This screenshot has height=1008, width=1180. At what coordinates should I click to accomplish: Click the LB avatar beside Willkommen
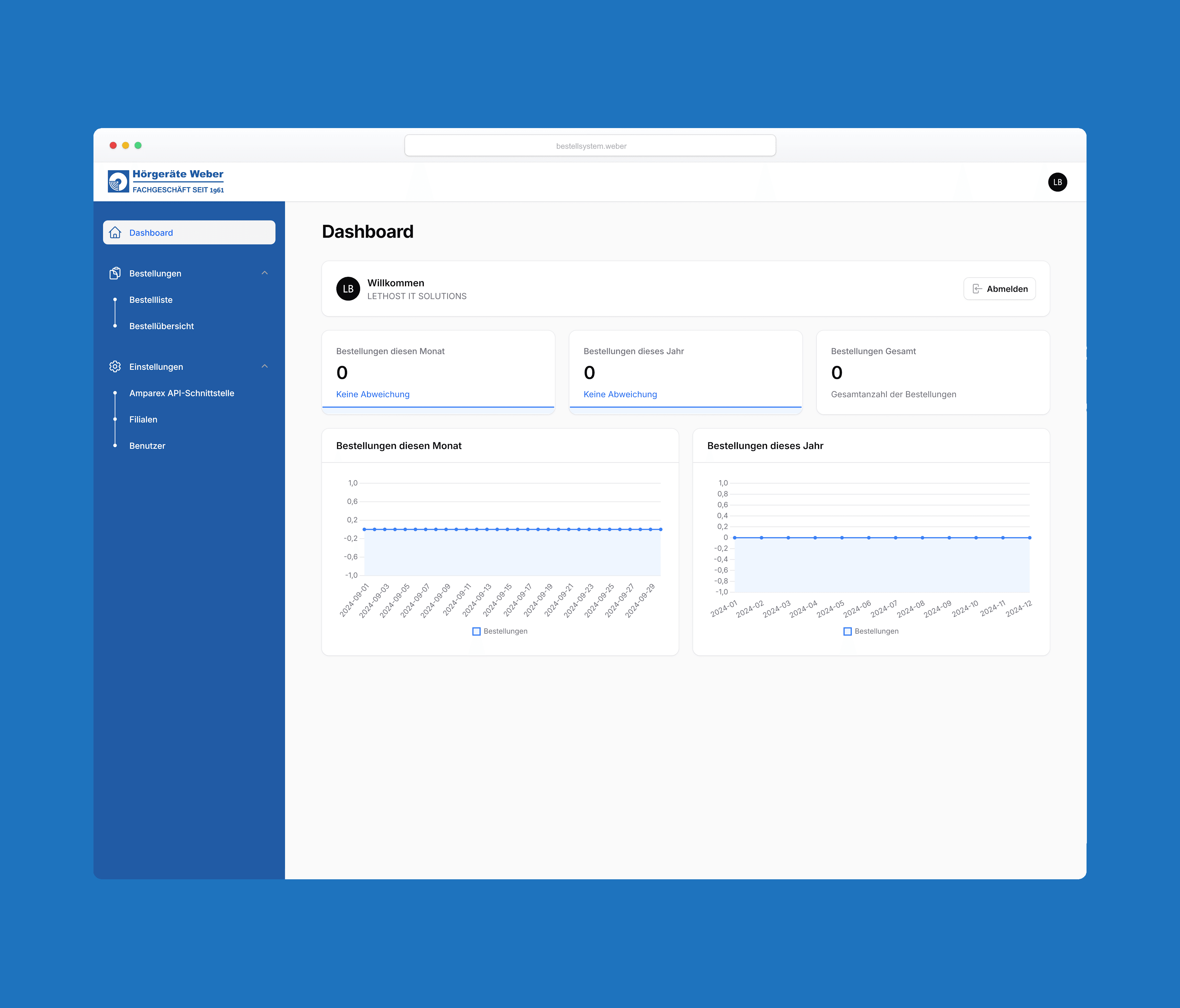tap(348, 289)
